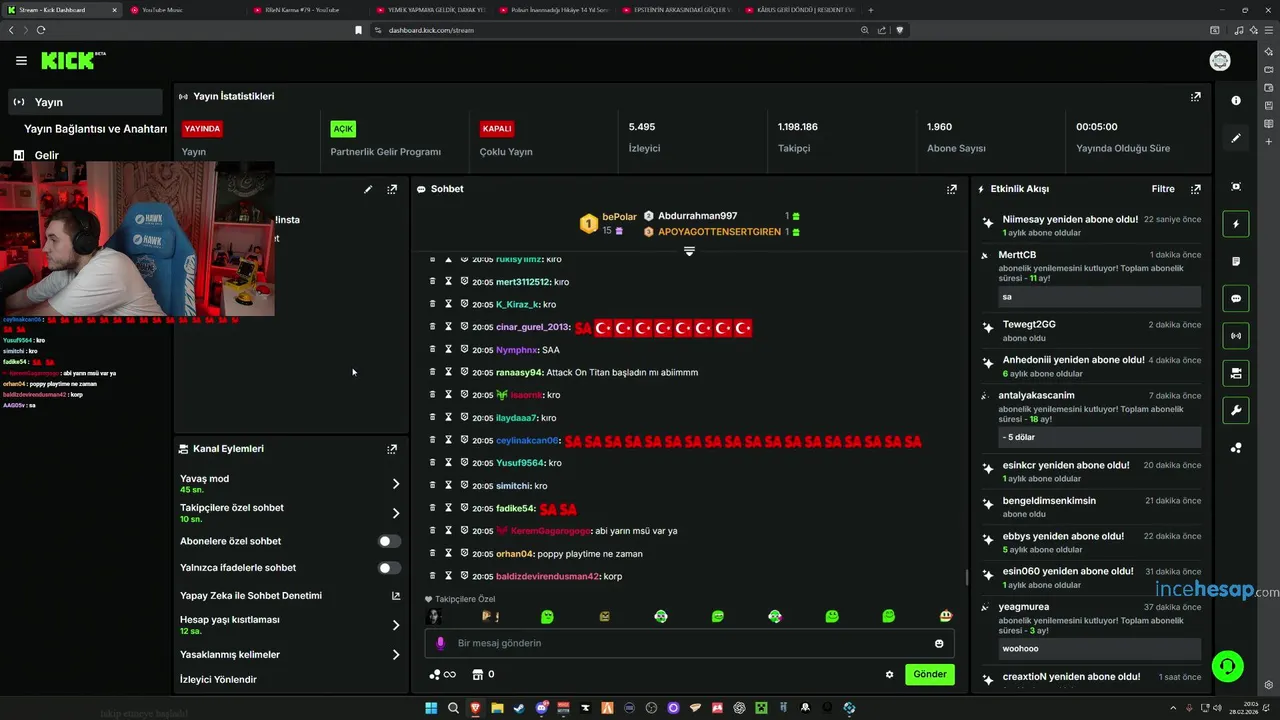The width and height of the screenshot is (1280, 720).
Task: Open İzleyici Yönlendir option
Action: [218, 680]
